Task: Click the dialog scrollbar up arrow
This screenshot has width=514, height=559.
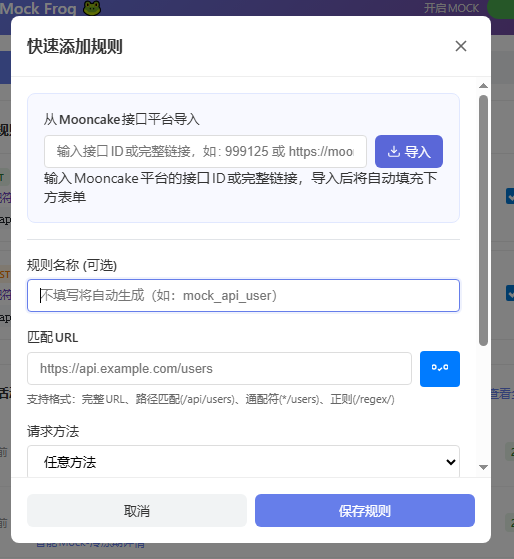Action: pyautogui.click(x=483, y=86)
